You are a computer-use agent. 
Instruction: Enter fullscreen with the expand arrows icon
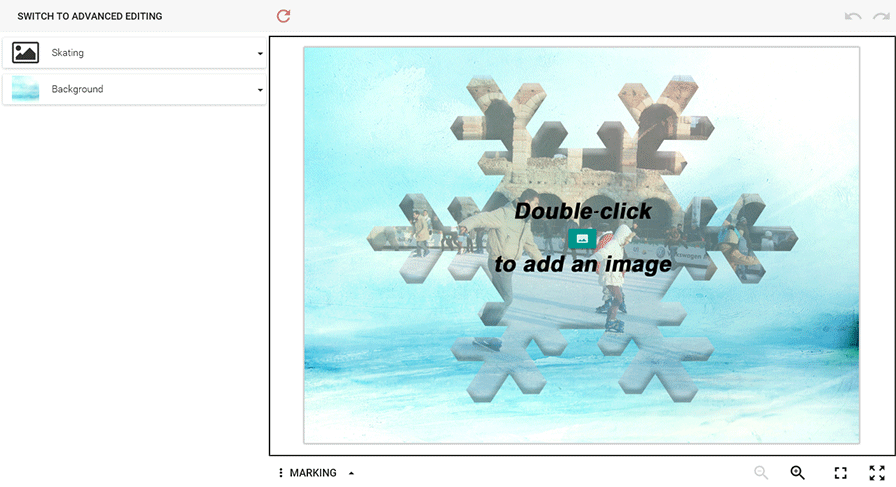click(876, 473)
